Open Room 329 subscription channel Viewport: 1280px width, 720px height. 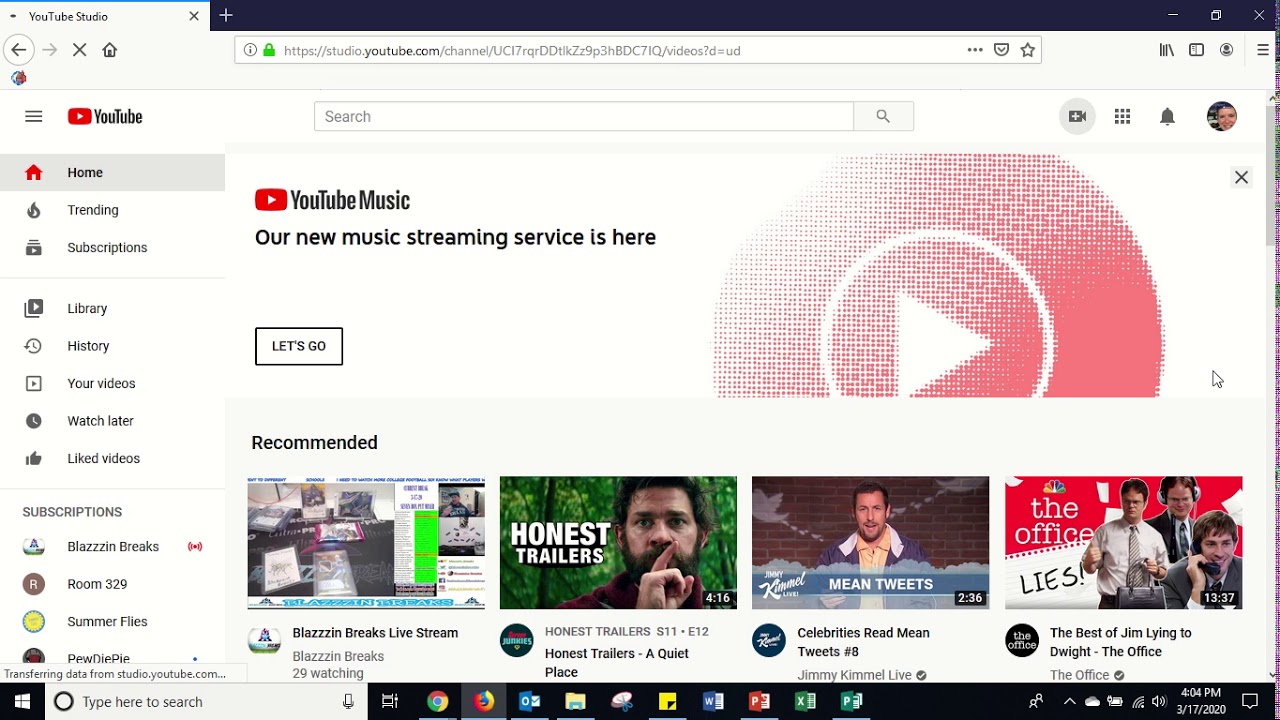click(112, 584)
